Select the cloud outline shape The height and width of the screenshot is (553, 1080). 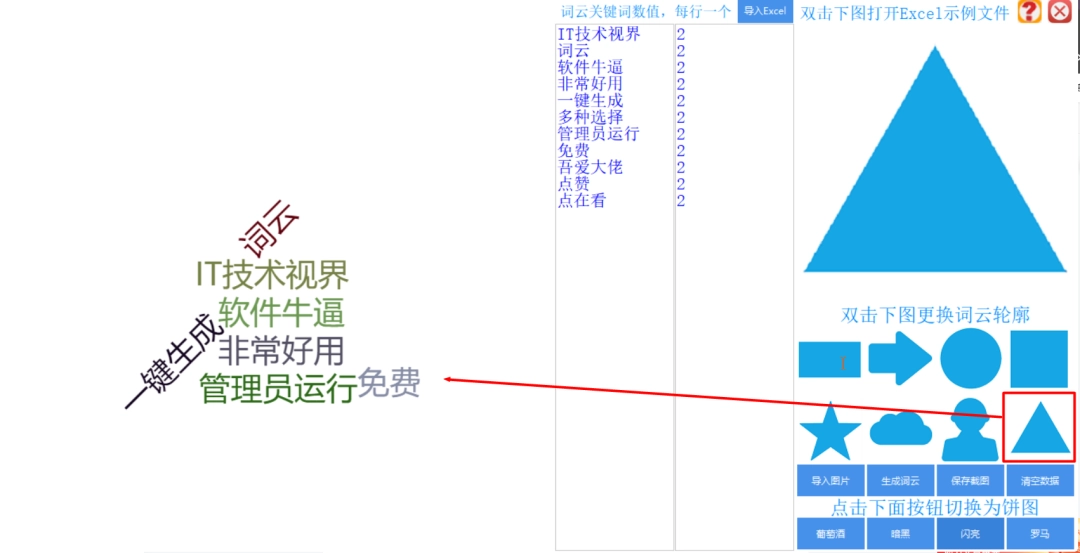coord(901,428)
